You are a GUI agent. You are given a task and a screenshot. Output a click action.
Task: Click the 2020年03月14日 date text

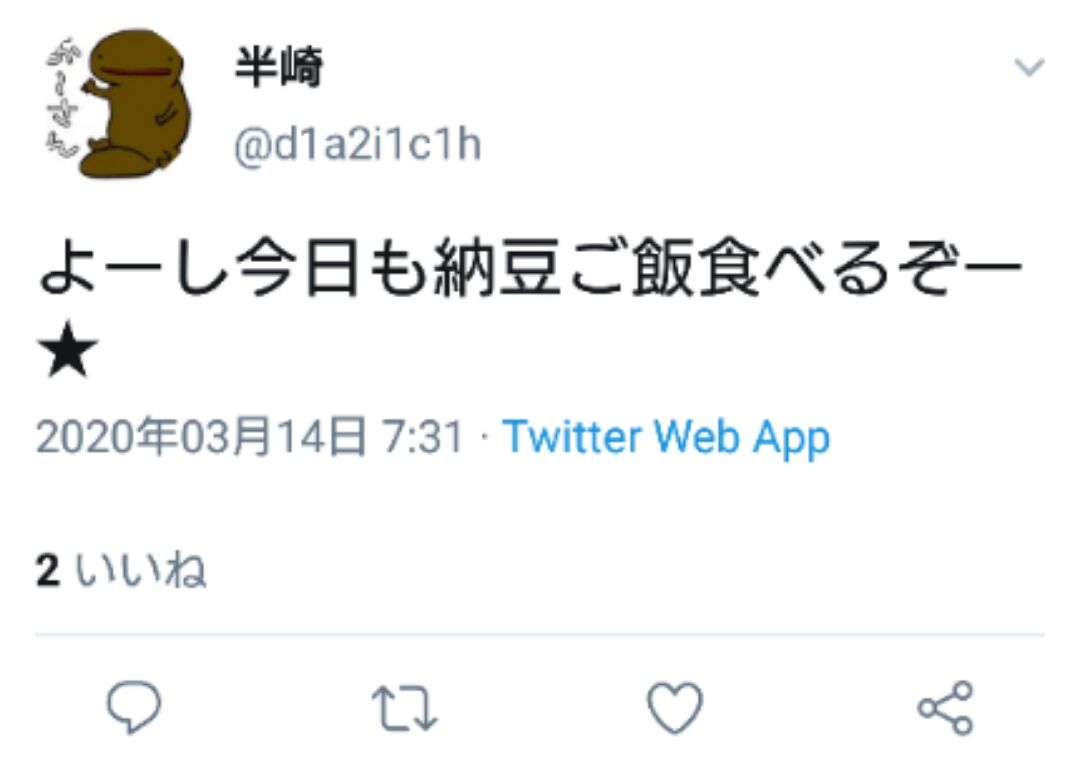[201, 437]
